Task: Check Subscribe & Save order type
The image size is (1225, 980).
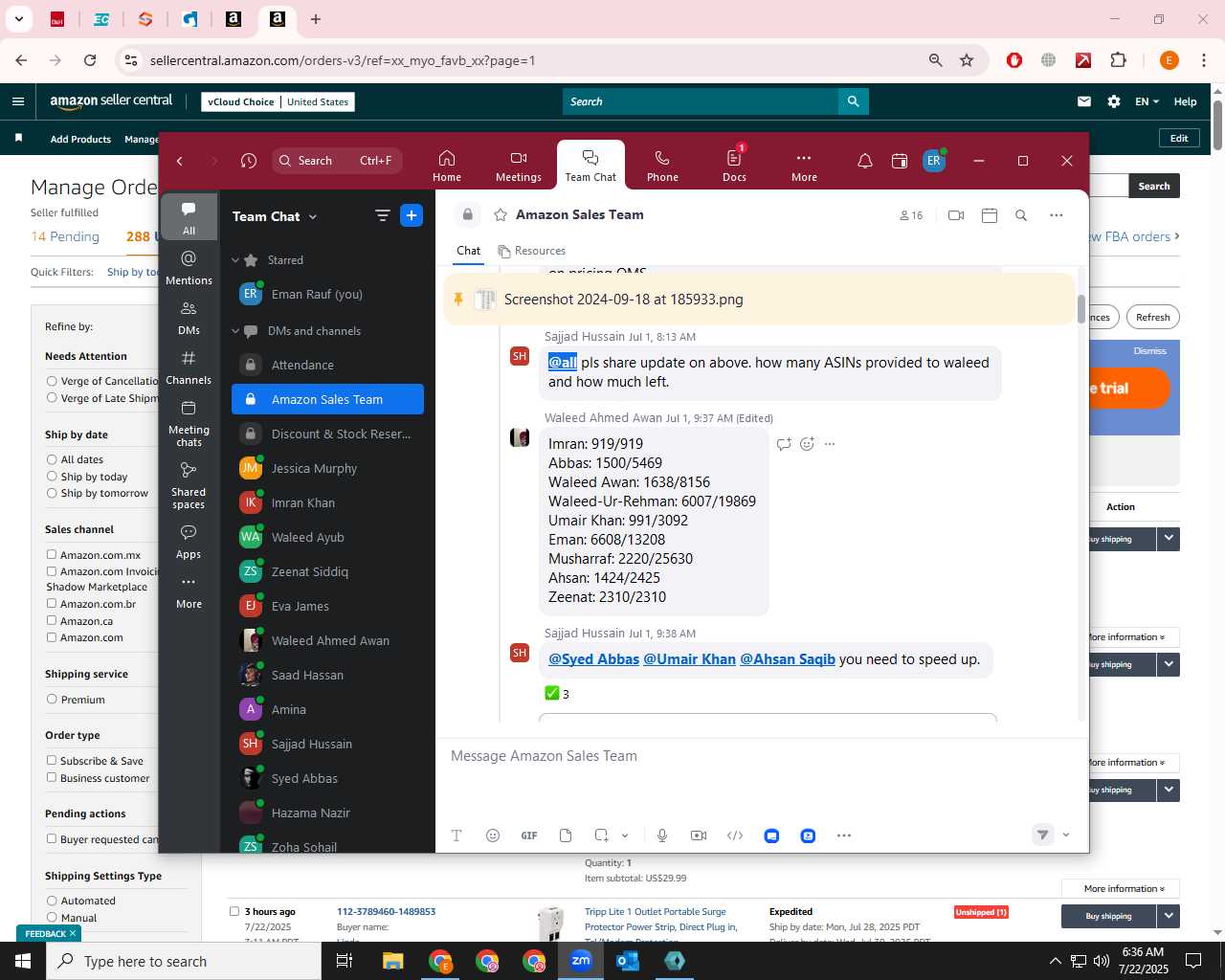Action: 52,760
